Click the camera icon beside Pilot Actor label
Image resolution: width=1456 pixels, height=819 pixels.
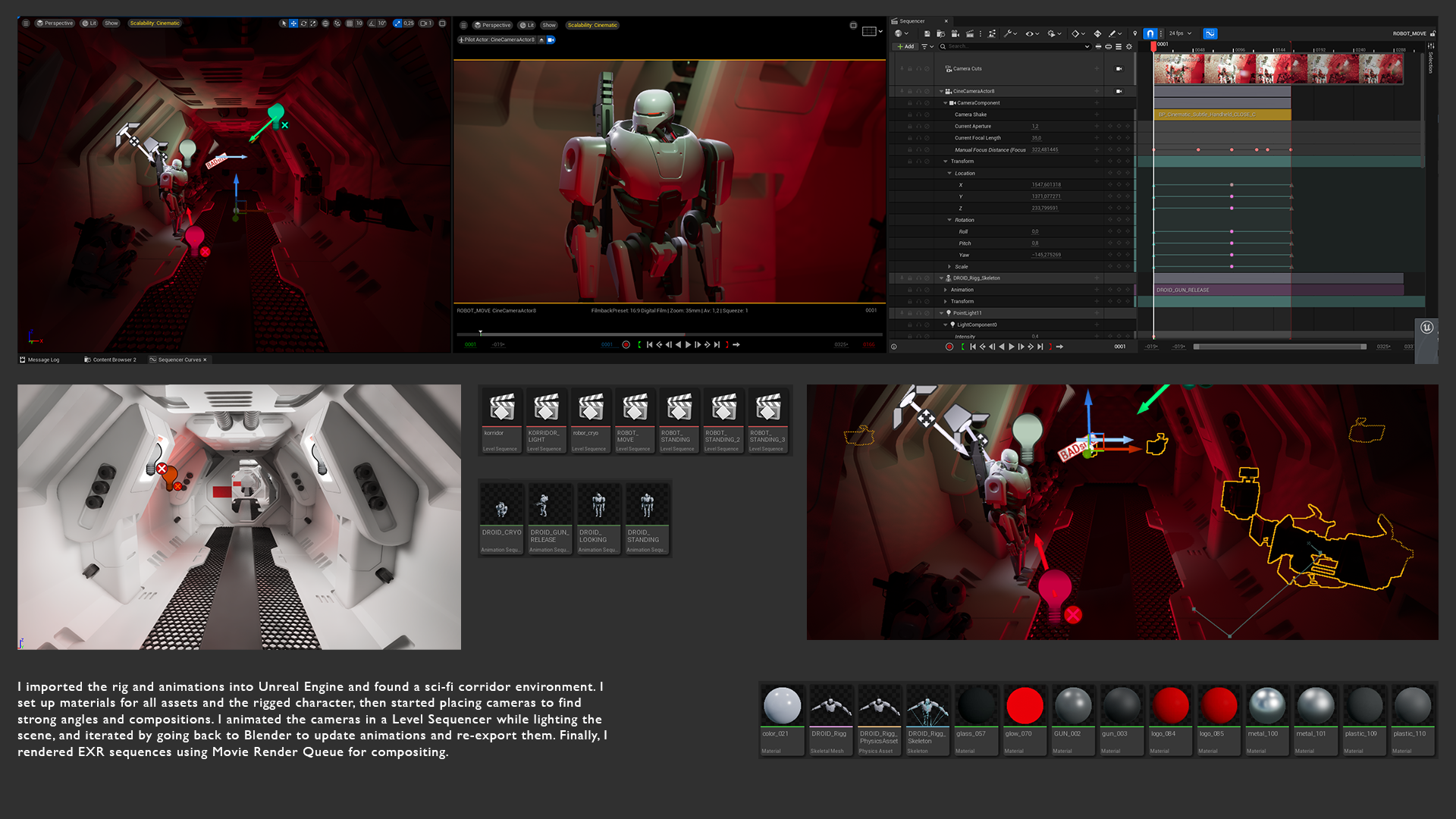551,39
